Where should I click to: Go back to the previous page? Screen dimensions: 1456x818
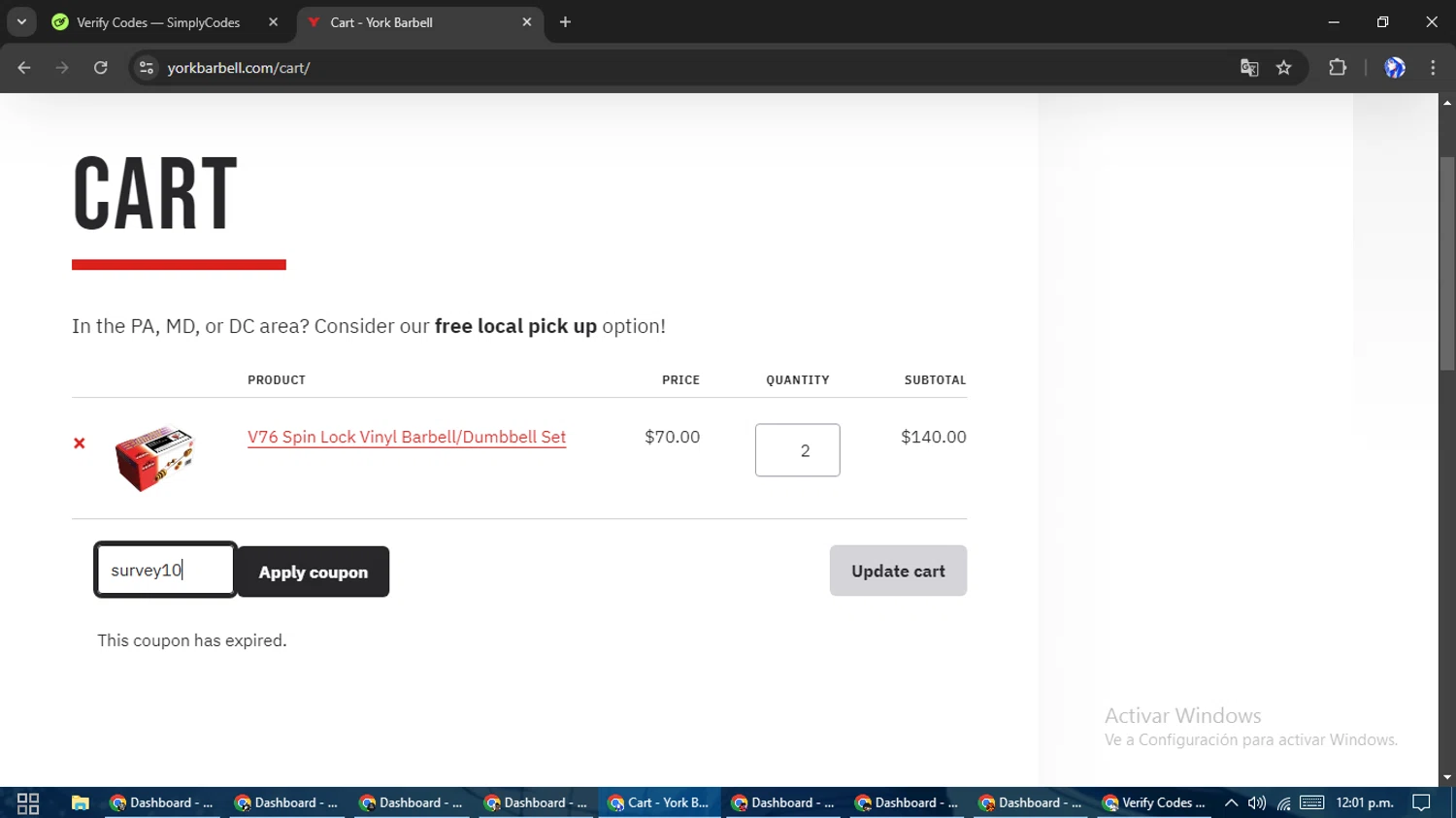coord(24,68)
